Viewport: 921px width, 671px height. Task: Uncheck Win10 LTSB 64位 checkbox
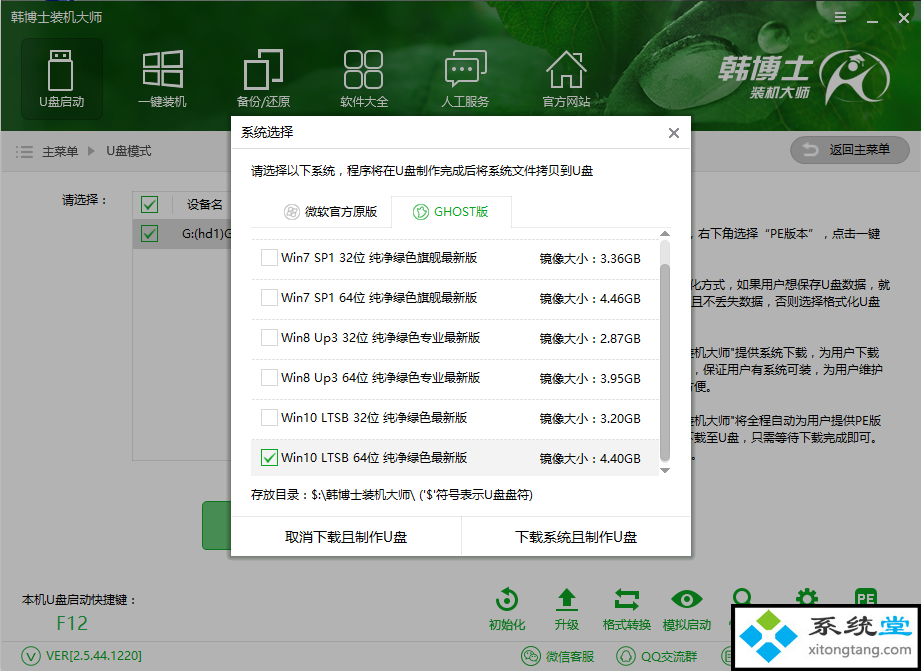pos(269,458)
